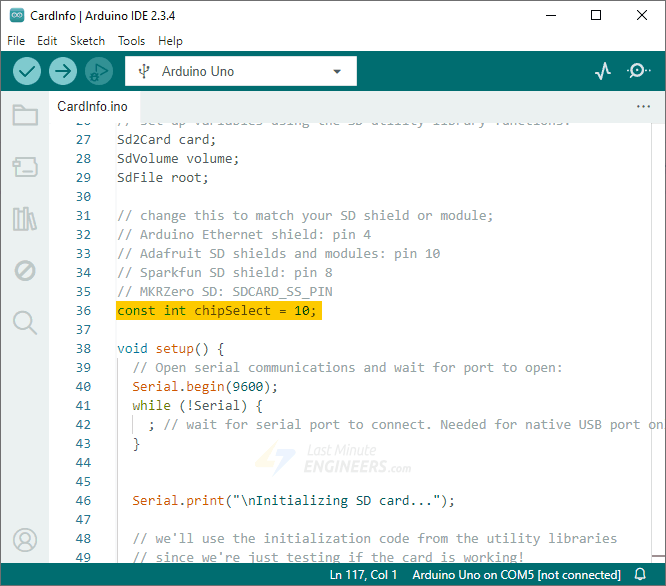666x586 pixels.
Task: Open the Serial Monitor
Action: [x=638, y=71]
